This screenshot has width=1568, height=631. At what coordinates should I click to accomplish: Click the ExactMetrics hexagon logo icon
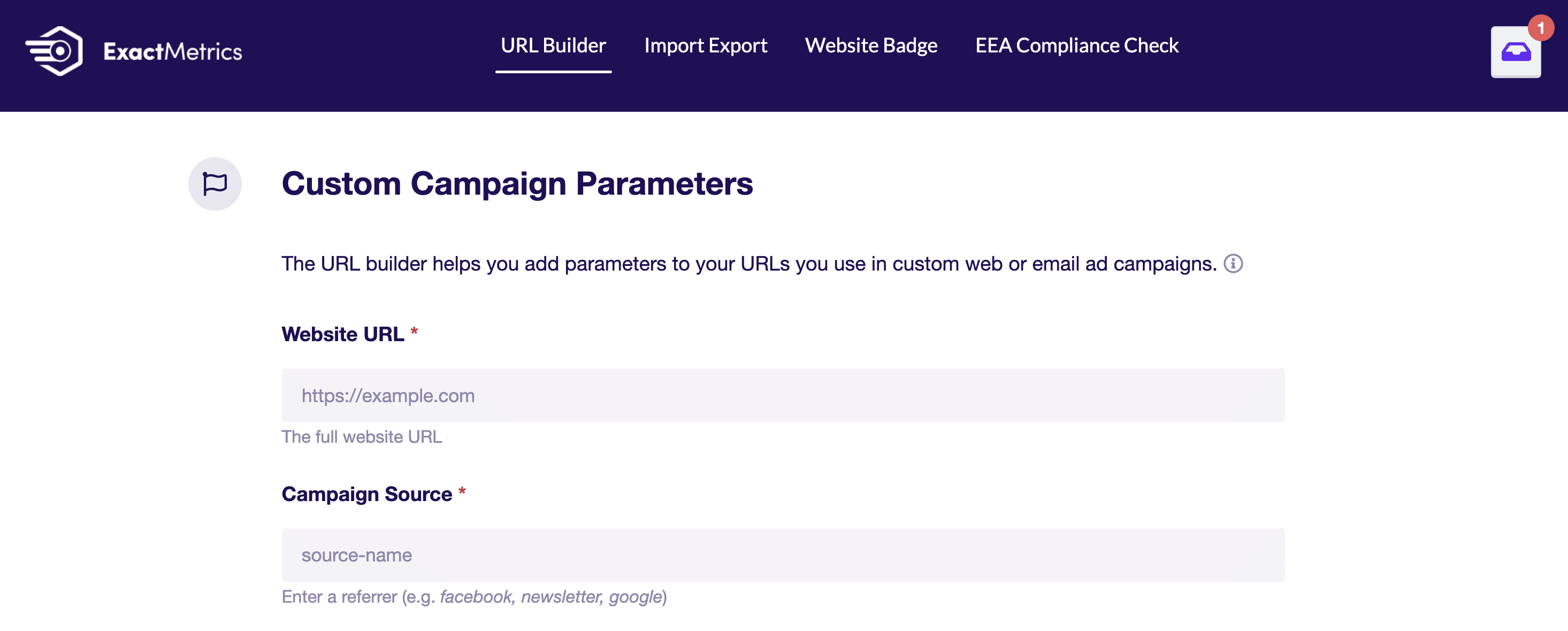(53, 51)
